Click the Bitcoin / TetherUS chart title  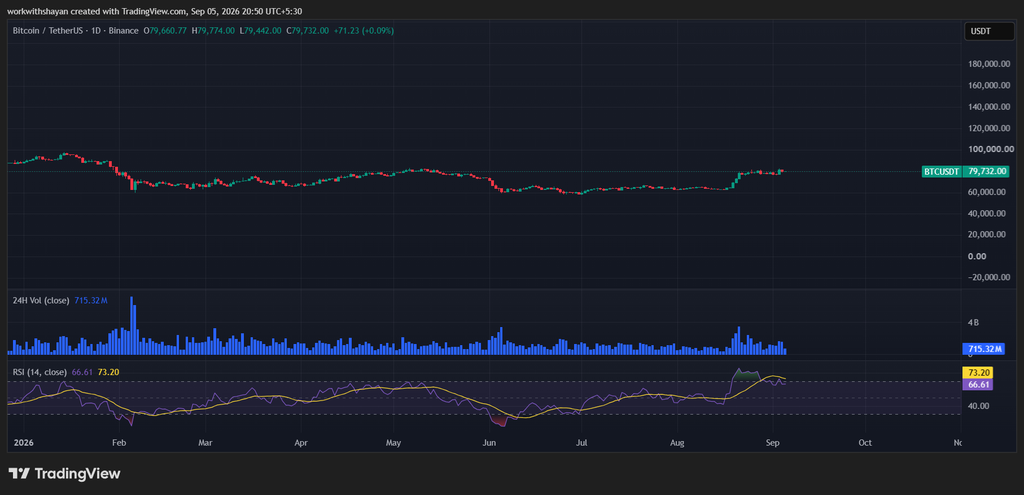click(x=76, y=31)
